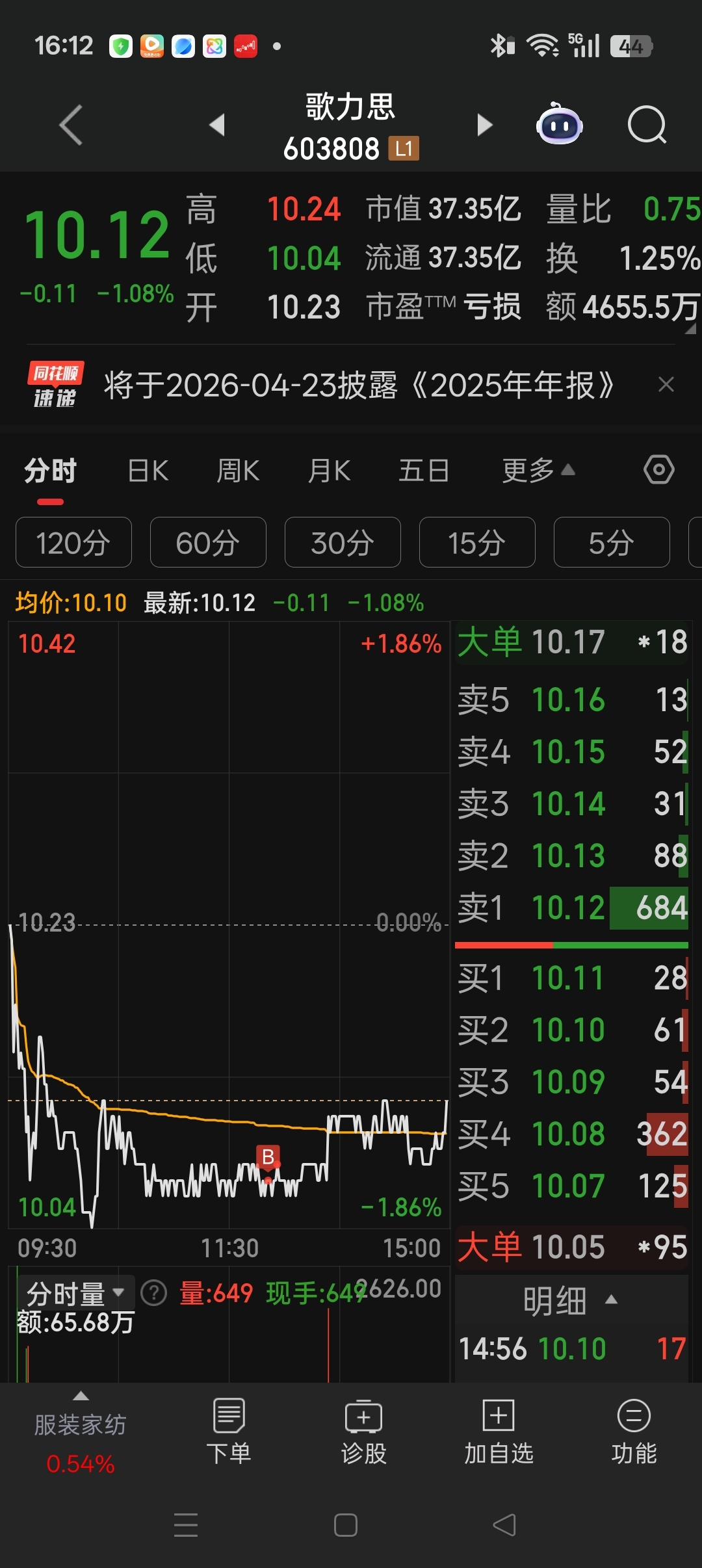
Task: Switch to 日K tab
Action: click(x=148, y=471)
